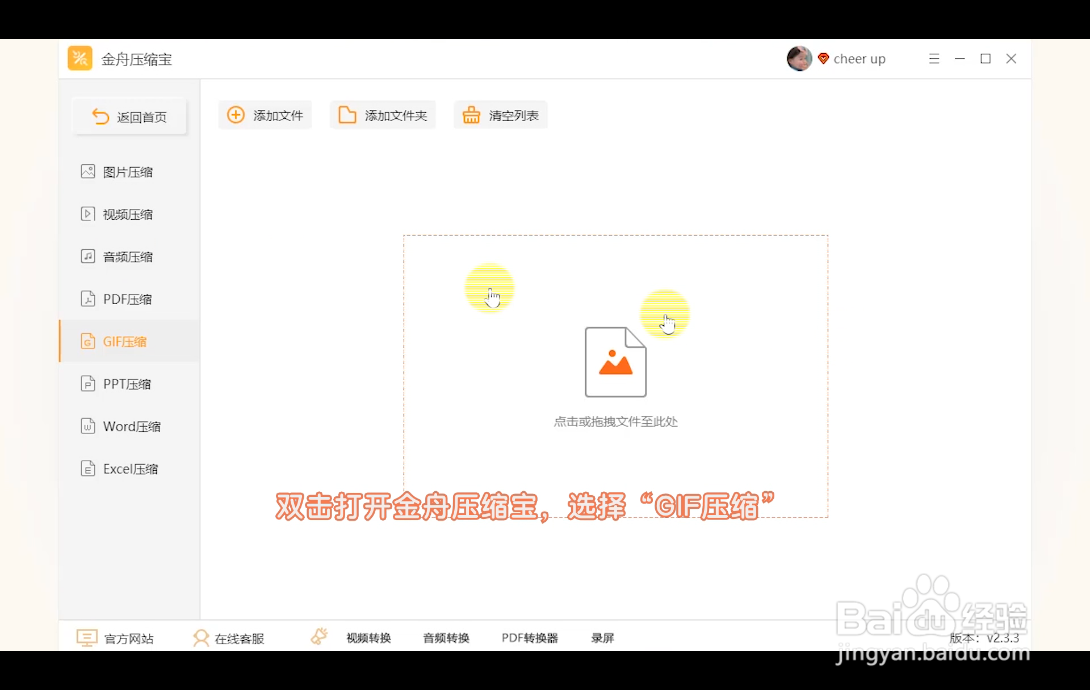Open the user avatar profile picture
Screen dimensions: 1090x690
tap(799, 59)
